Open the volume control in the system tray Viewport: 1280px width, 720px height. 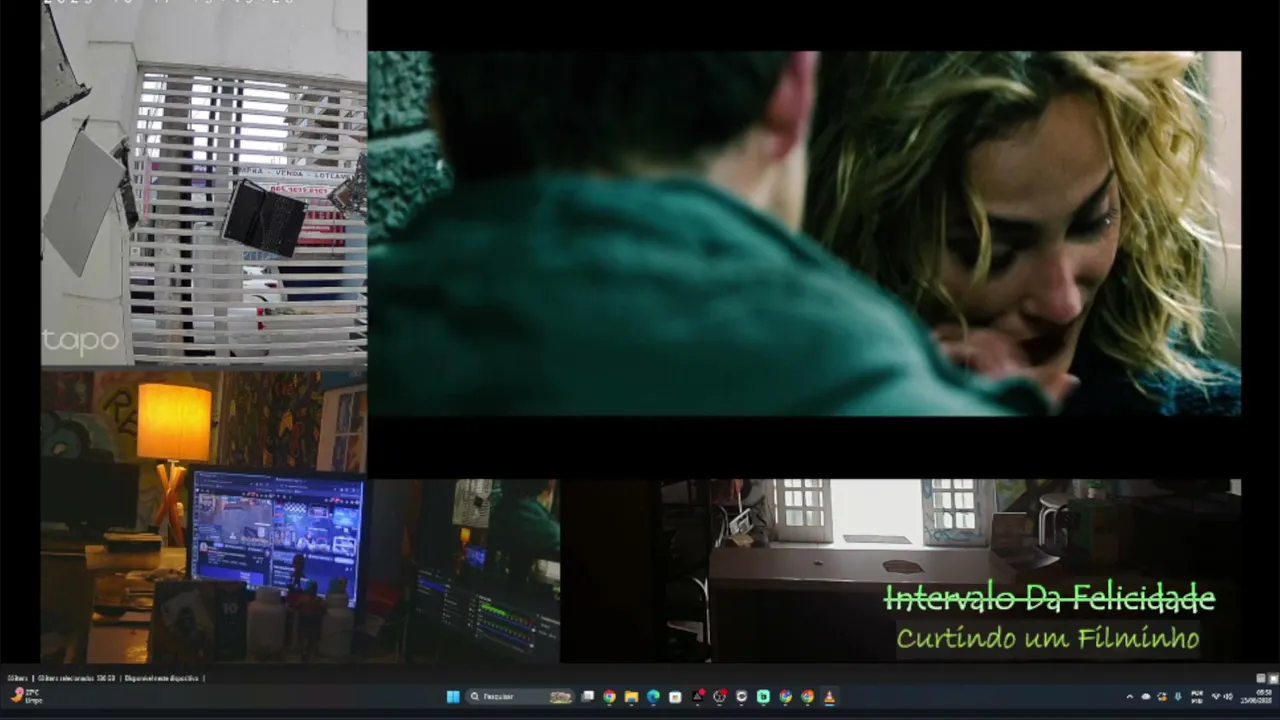(x=1227, y=697)
